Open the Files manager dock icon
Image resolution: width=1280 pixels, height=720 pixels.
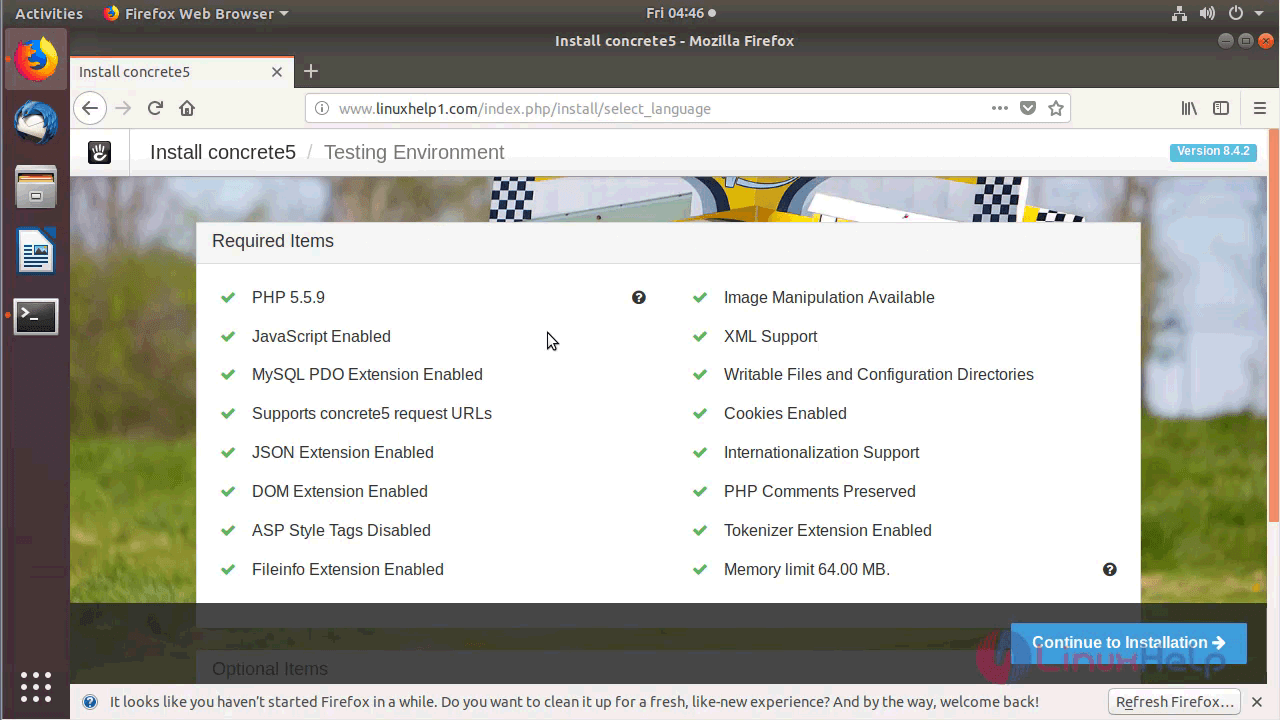37,187
